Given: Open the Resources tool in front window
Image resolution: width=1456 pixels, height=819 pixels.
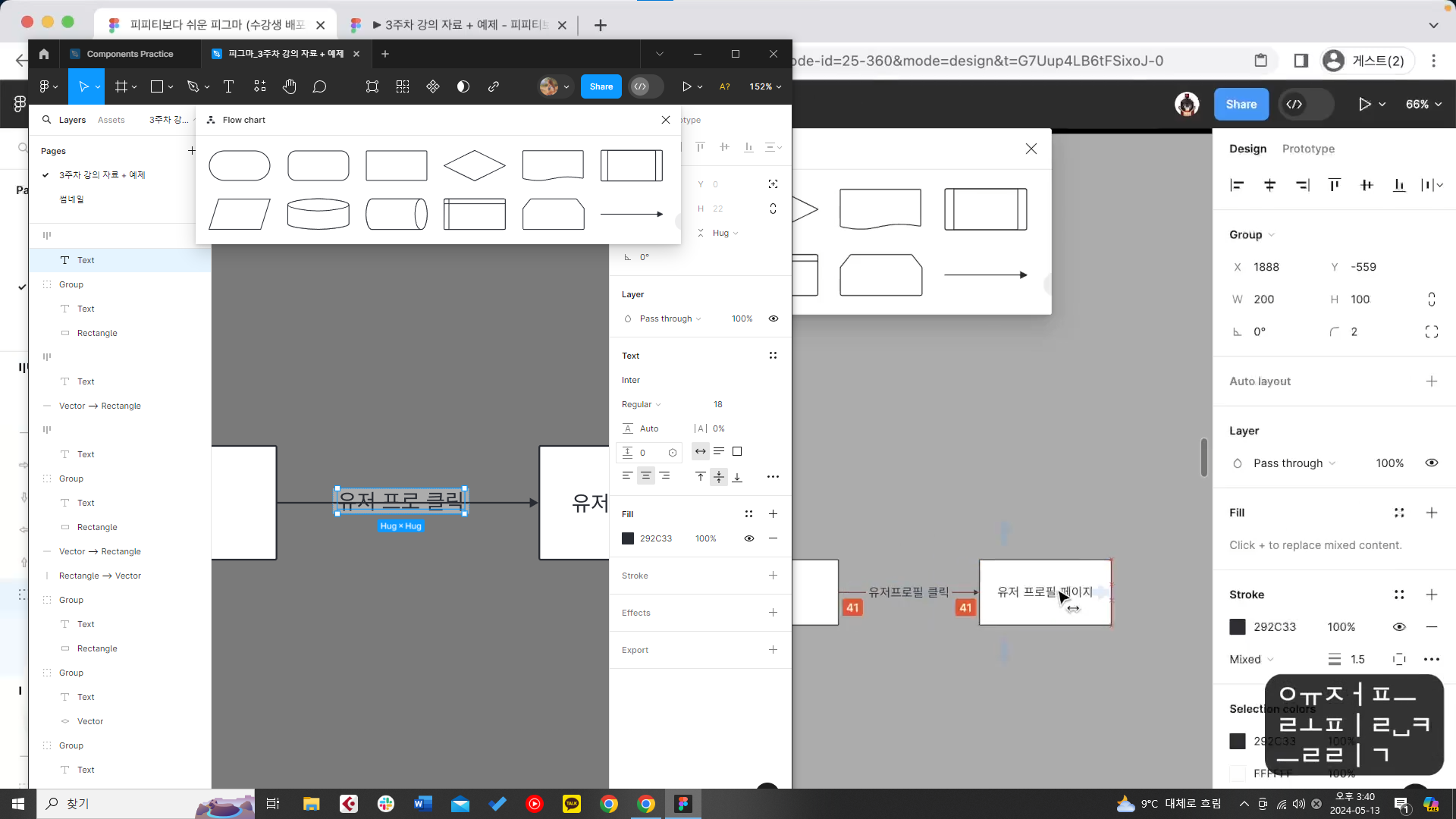Looking at the screenshot, I should 260,86.
